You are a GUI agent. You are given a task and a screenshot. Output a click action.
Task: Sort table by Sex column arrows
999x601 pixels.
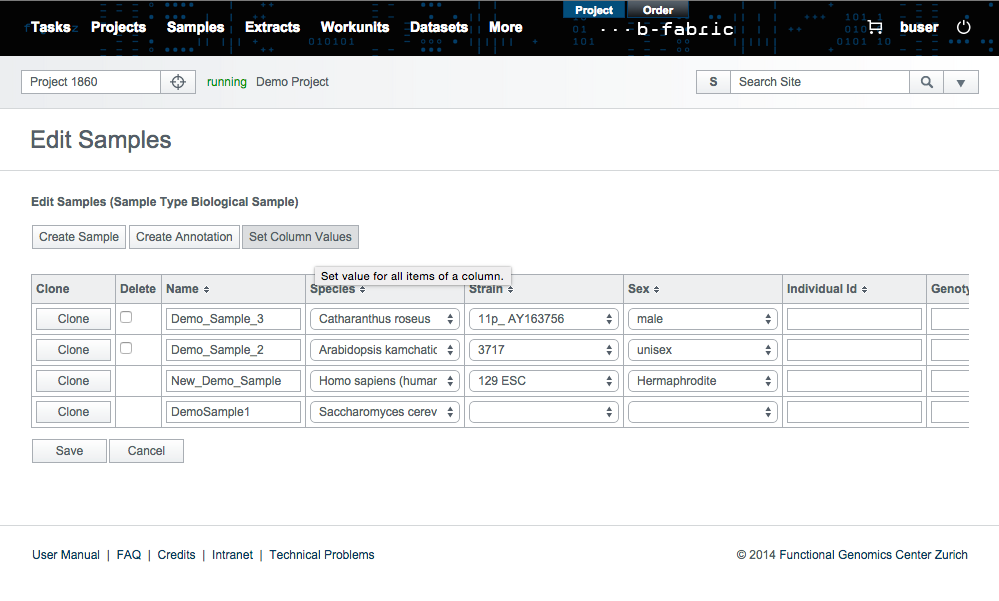(657, 290)
